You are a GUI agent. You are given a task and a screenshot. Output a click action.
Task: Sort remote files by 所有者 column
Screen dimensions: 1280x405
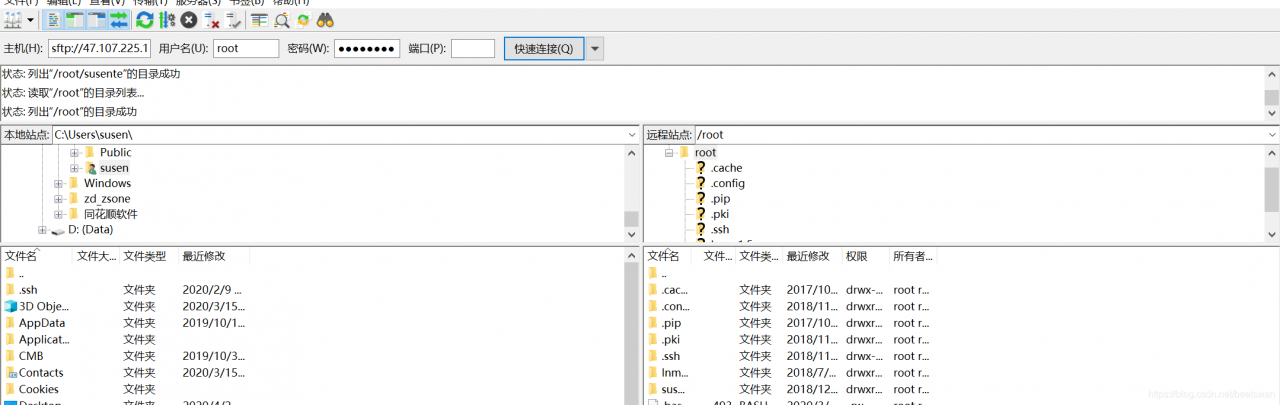point(911,256)
